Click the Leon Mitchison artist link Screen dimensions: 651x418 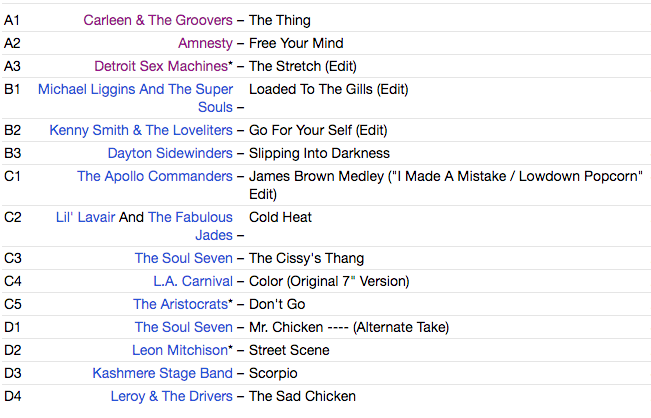pyautogui.click(x=179, y=350)
